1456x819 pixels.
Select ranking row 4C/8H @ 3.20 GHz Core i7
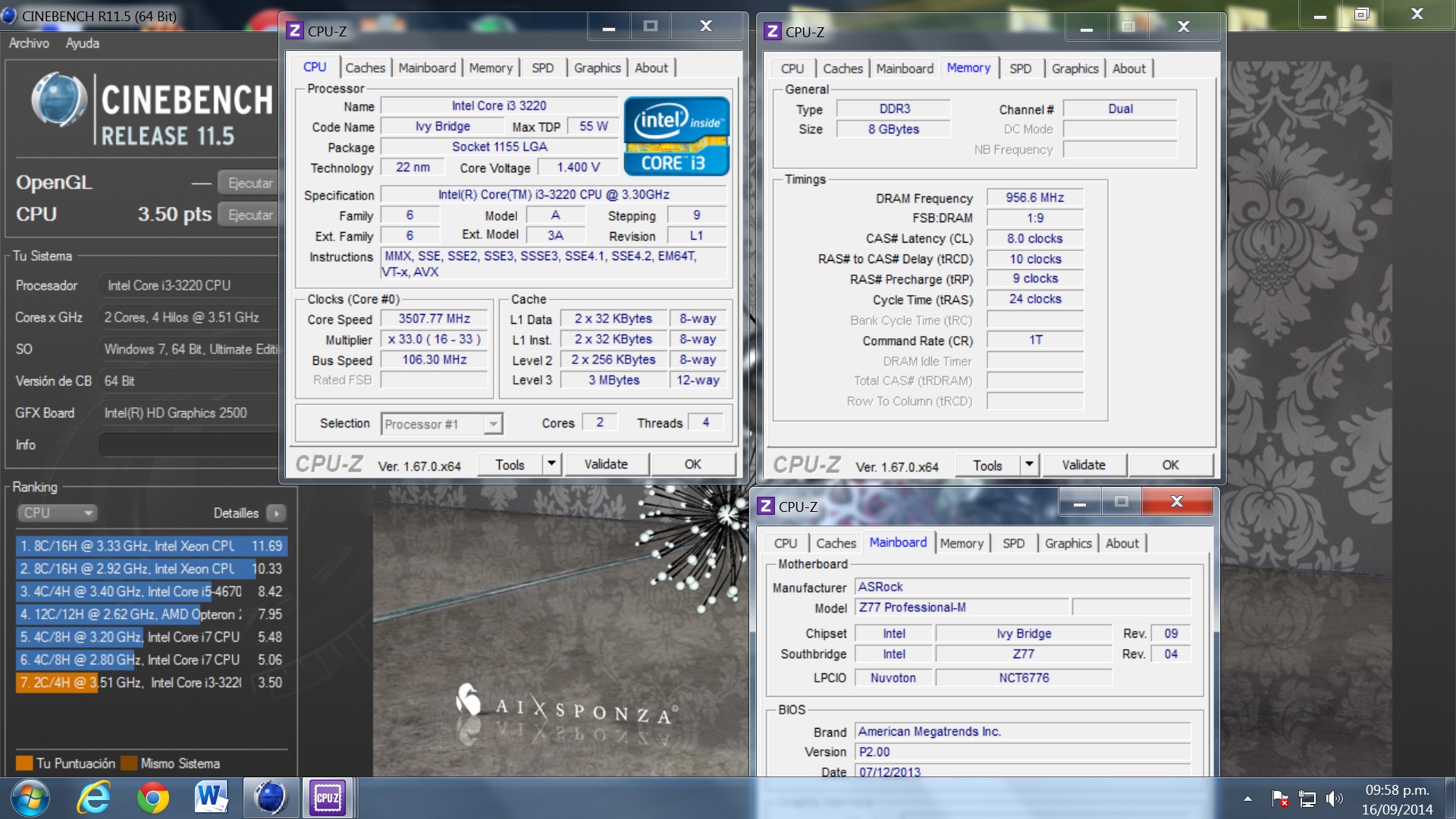(152, 637)
